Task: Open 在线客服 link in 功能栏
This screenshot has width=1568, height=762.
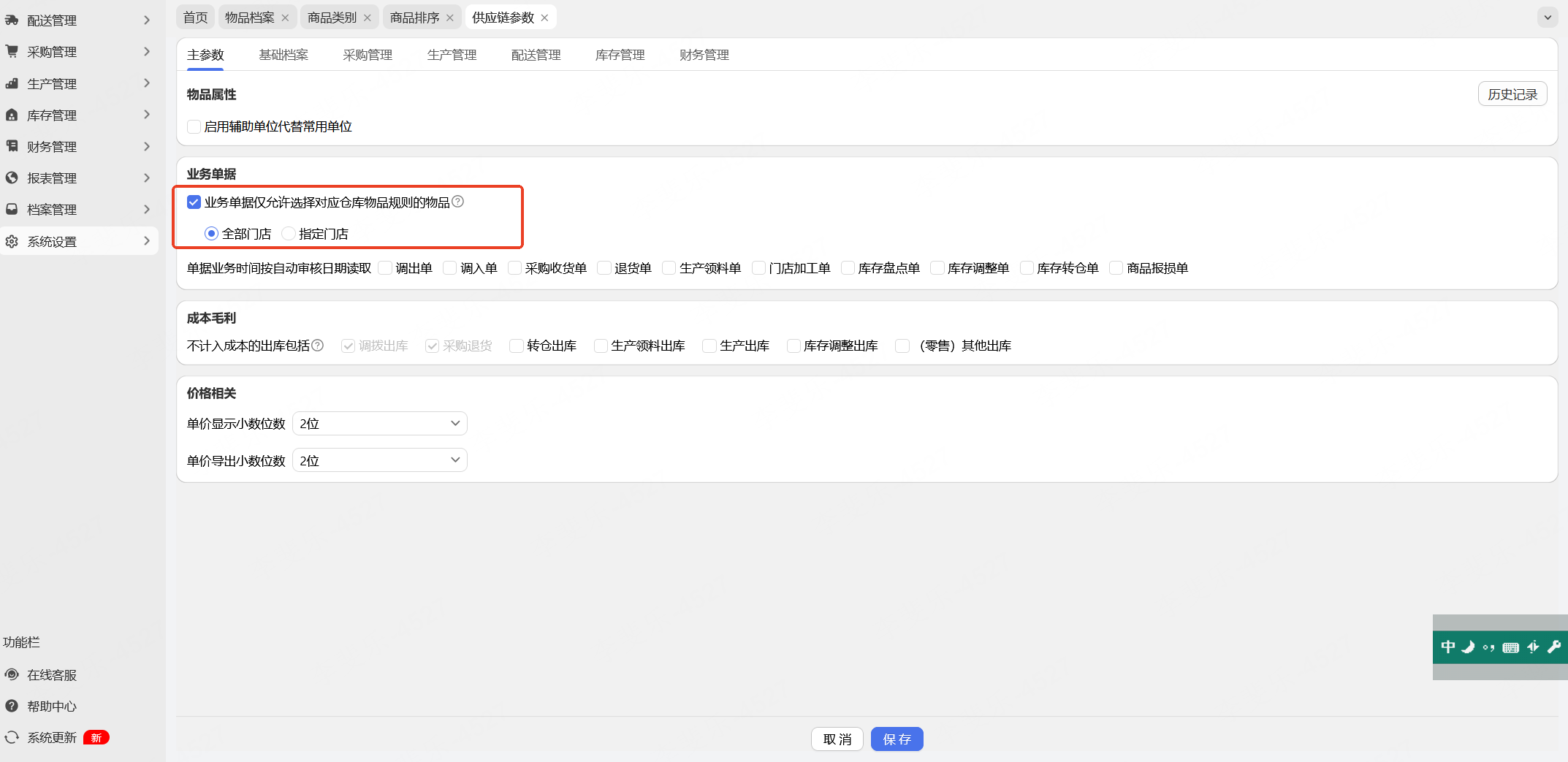Action: click(52, 675)
